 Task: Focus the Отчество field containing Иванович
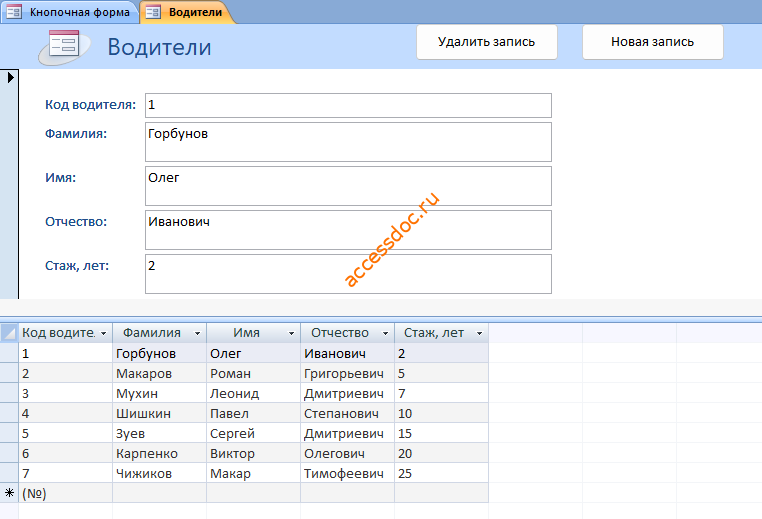pos(348,230)
